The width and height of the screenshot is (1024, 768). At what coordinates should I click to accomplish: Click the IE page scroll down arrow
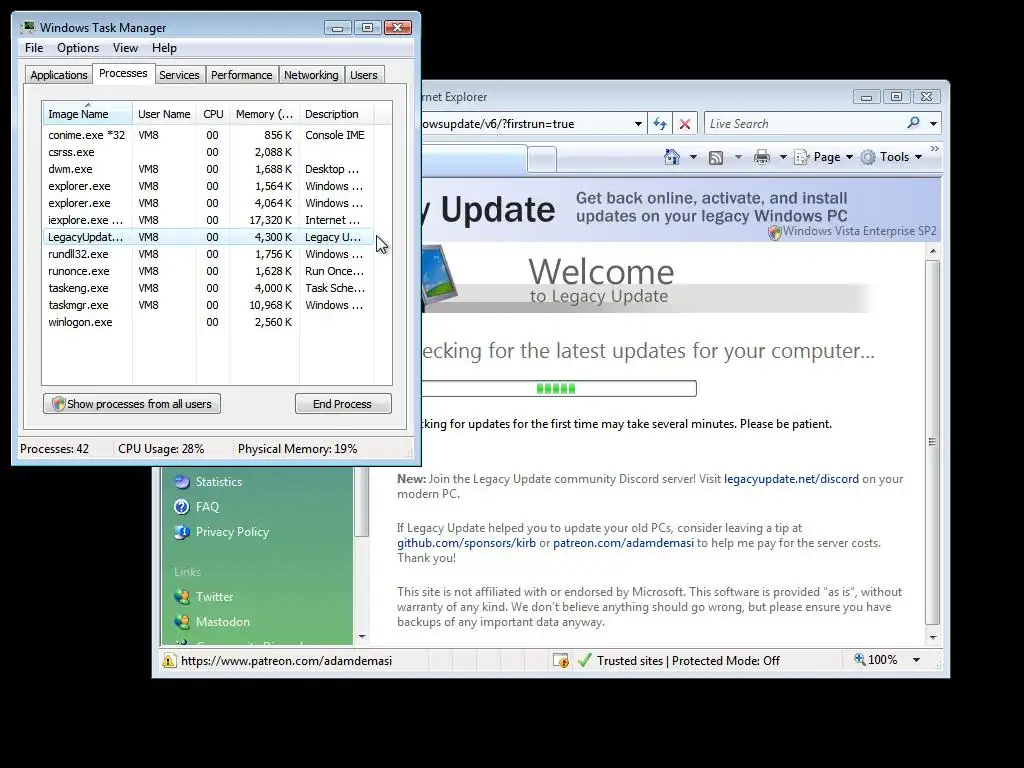click(932, 637)
